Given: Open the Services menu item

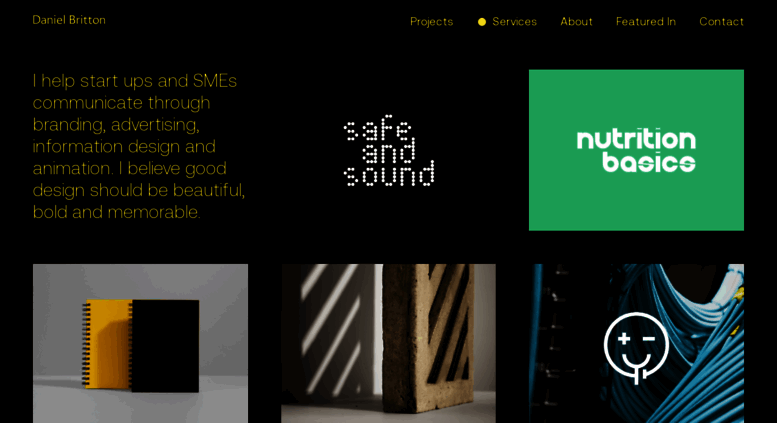Looking at the screenshot, I should [514, 22].
